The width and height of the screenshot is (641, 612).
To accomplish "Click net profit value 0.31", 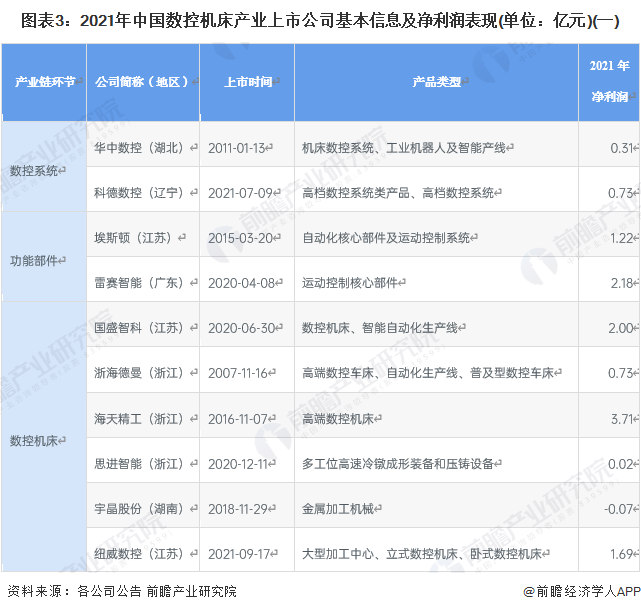I will (x=622, y=148).
